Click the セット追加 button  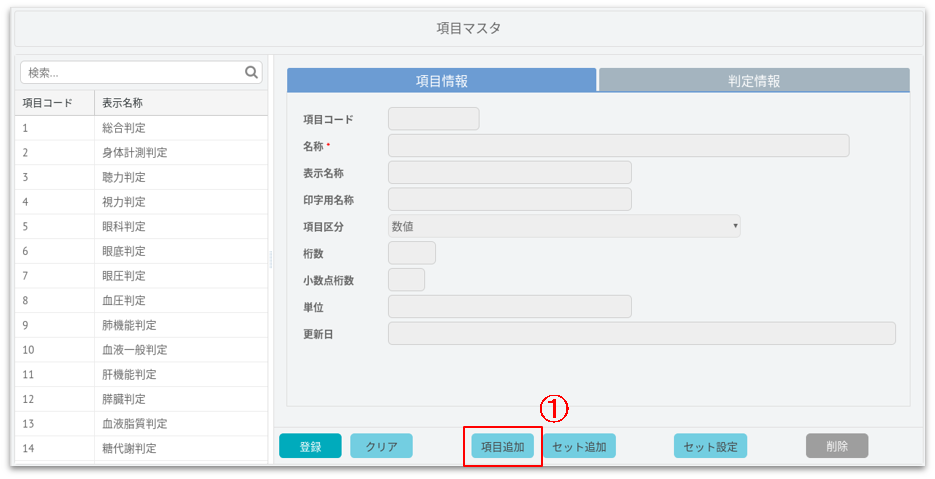579,446
